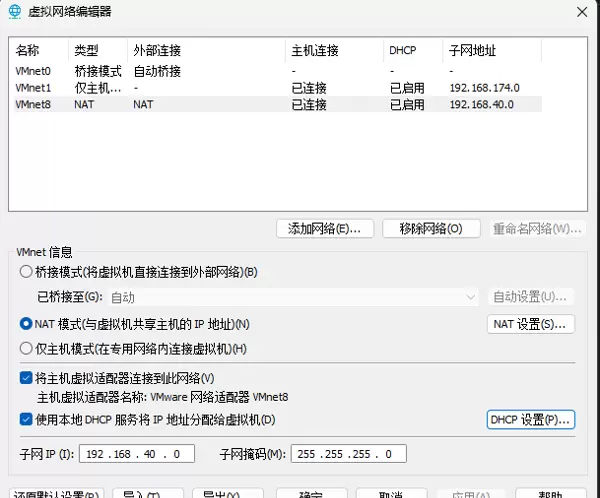Select 桥接模式 radio button
Image resolution: width=600 pixels, height=498 pixels.
[26, 272]
